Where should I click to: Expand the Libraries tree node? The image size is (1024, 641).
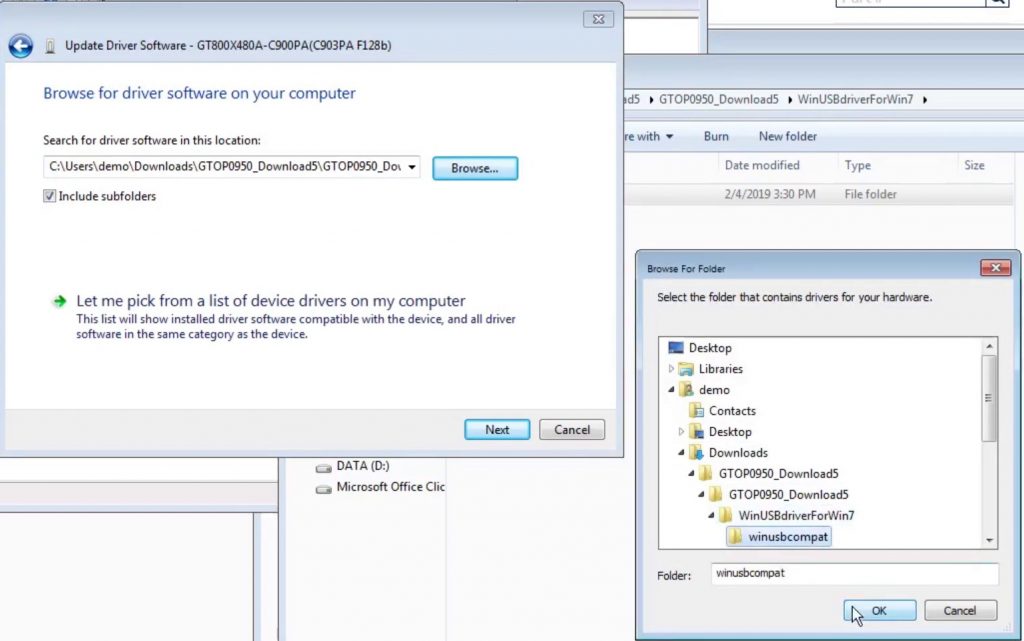[672, 369]
